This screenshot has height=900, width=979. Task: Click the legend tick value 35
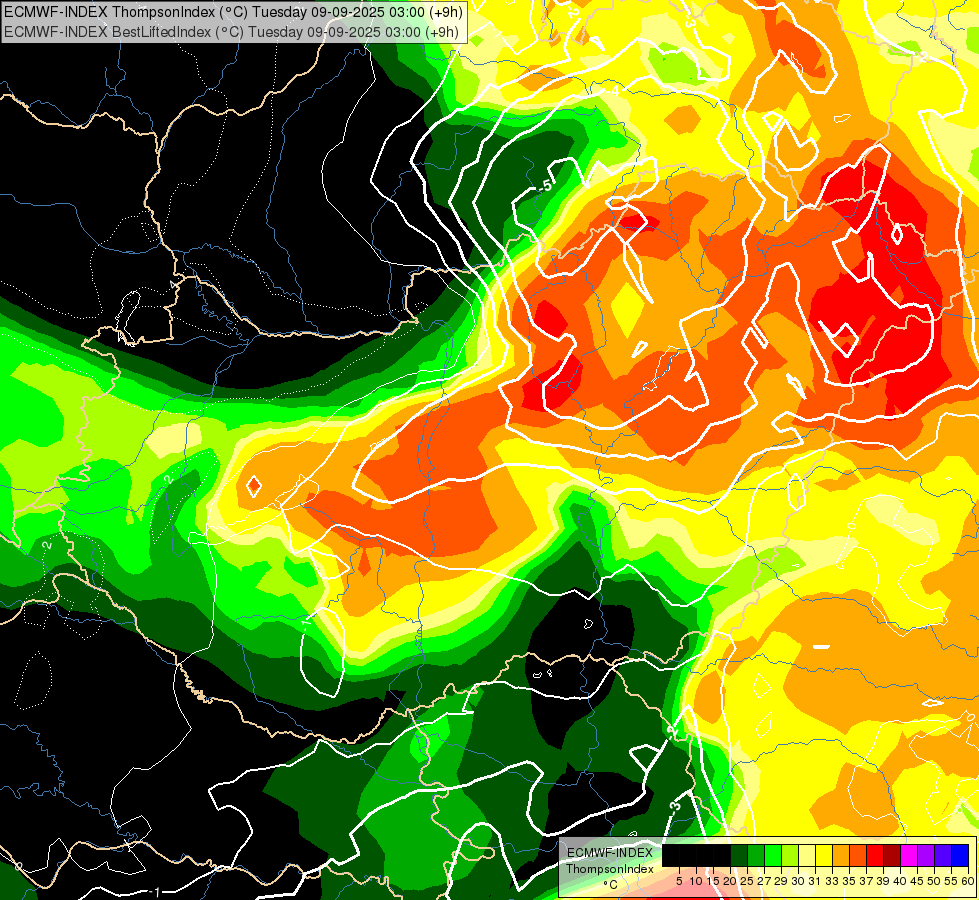849,881
